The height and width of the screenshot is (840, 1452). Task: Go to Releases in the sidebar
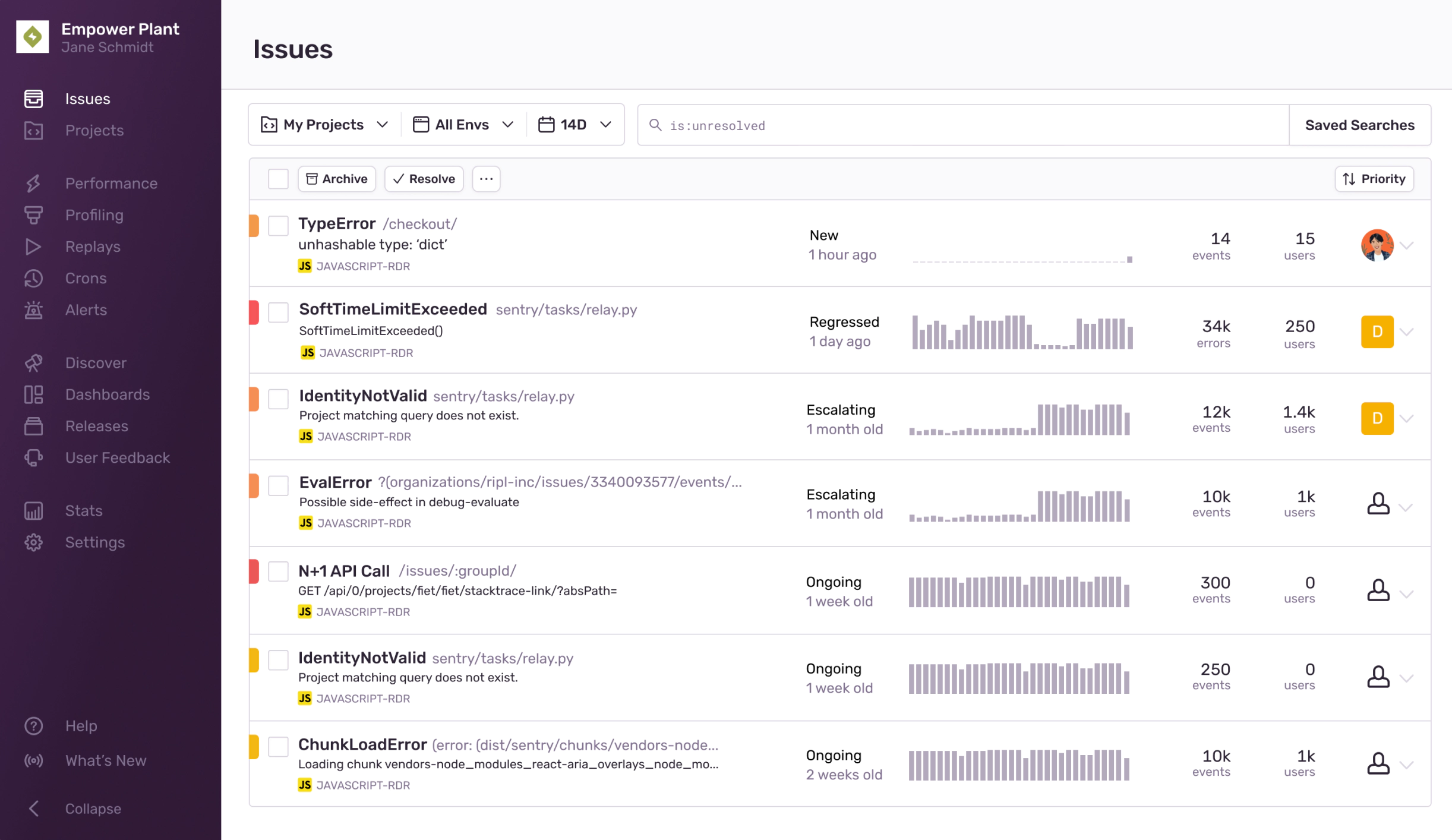tap(96, 426)
